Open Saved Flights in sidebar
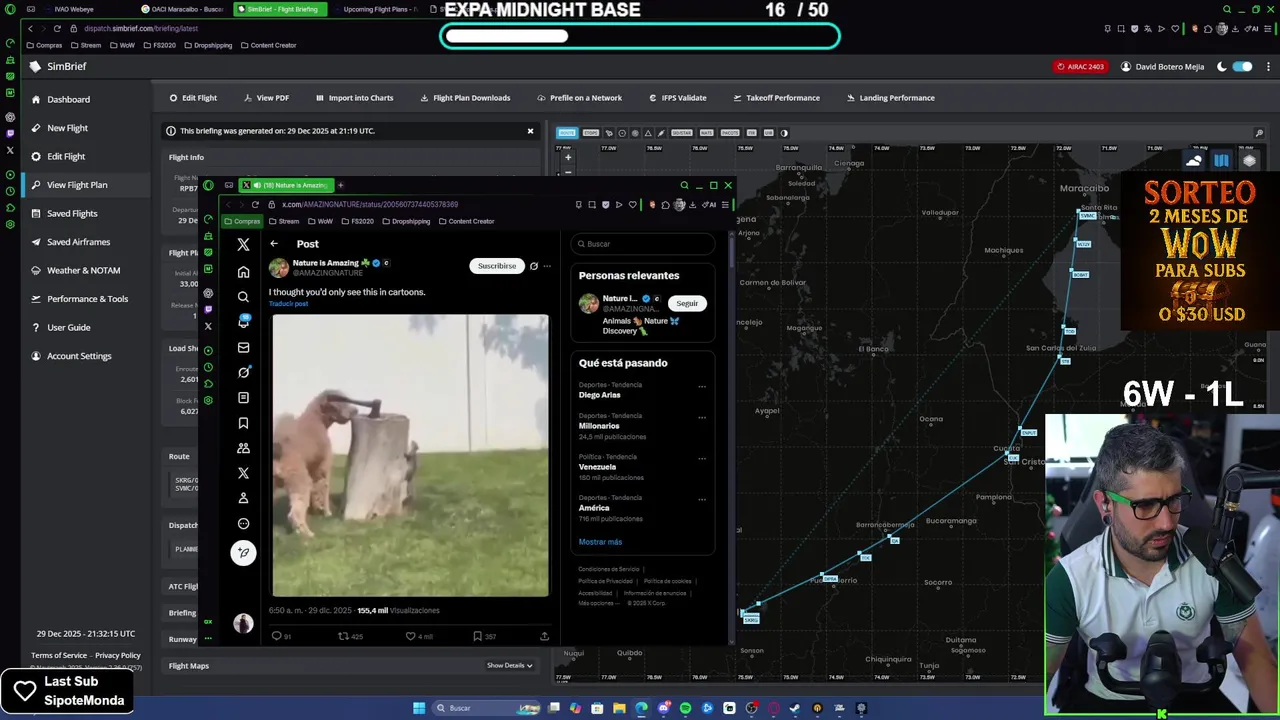The width and height of the screenshot is (1280, 720). pos(72,213)
